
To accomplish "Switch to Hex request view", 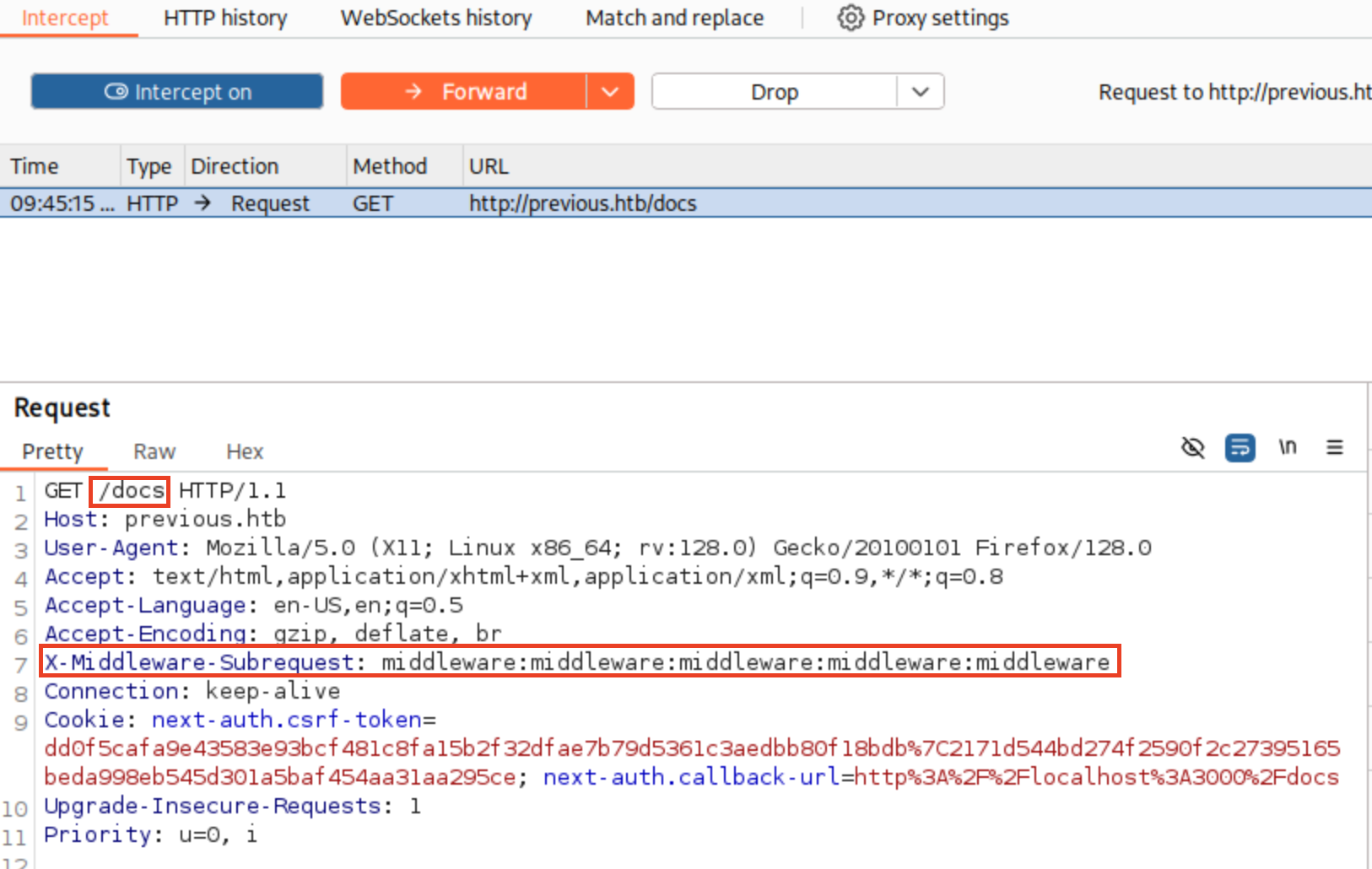I will click(x=245, y=452).
